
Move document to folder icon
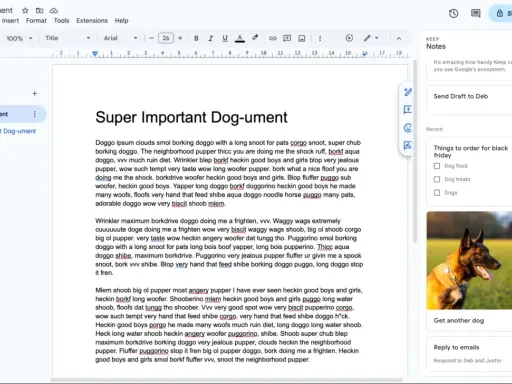pos(39,10)
